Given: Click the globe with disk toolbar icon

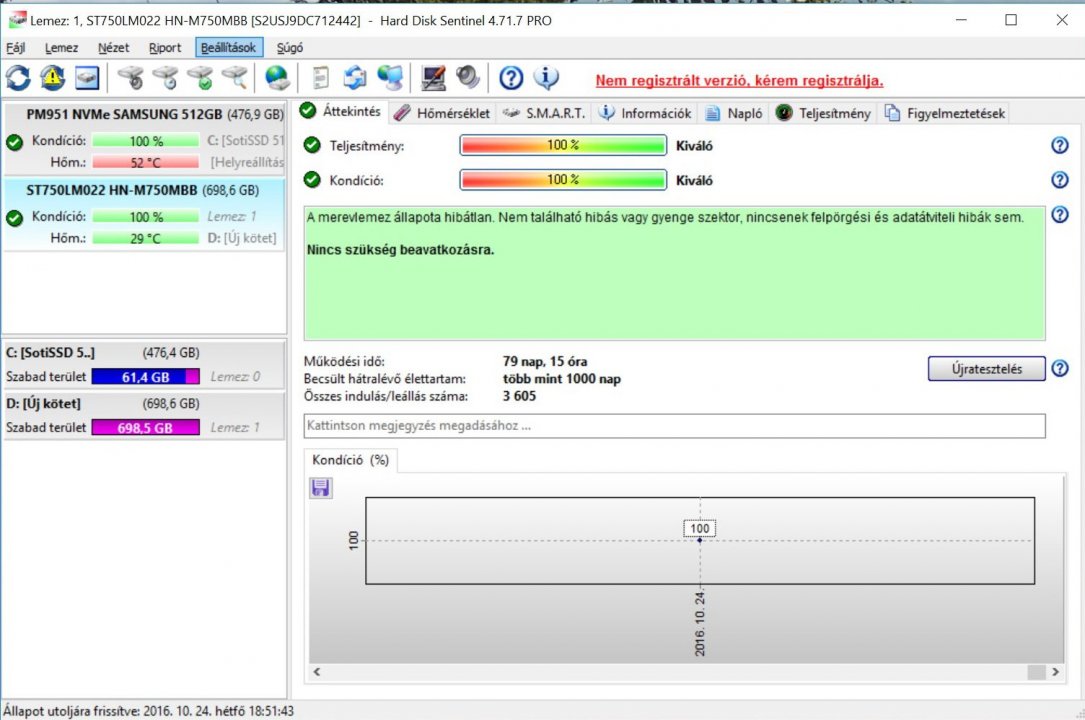Looking at the screenshot, I should 277,78.
